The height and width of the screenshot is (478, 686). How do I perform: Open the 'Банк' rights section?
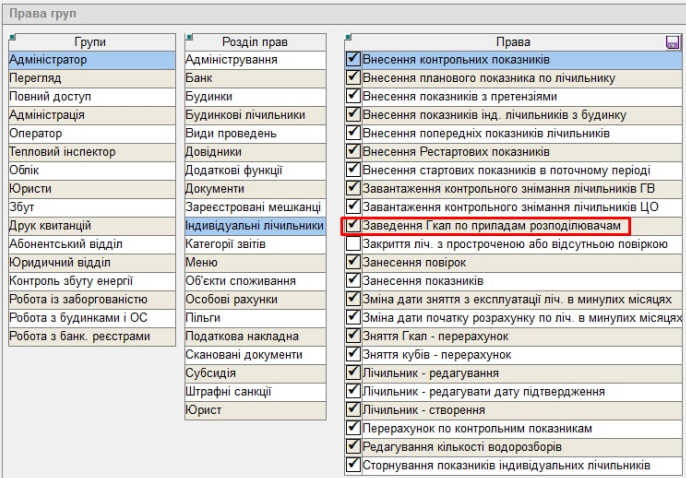(255, 78)
